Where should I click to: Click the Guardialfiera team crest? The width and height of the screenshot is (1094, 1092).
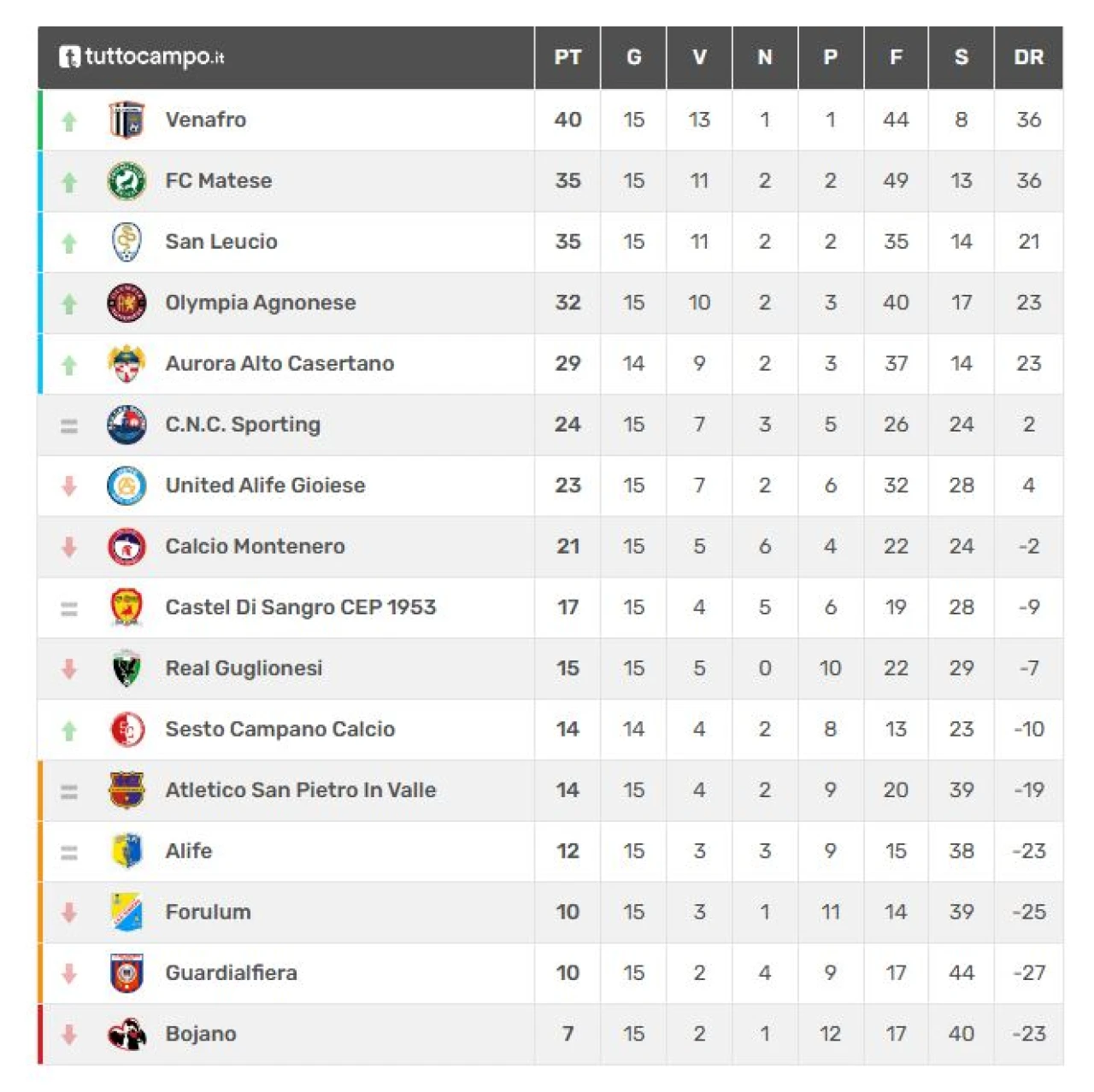pyautogui.click(x=126, y=973)
